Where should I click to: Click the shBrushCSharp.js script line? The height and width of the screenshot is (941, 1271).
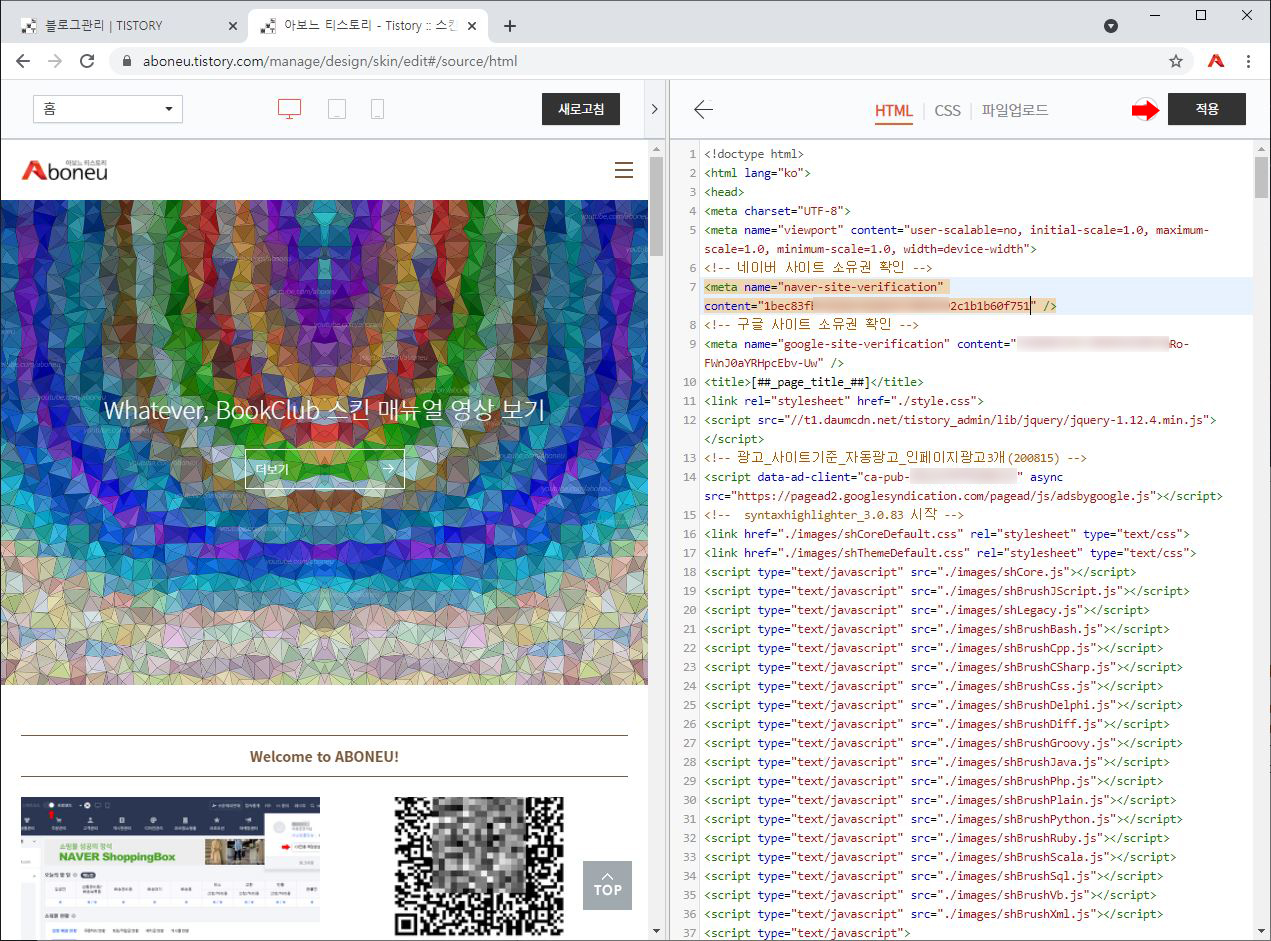pyautogui.click(x=943, y=667)
